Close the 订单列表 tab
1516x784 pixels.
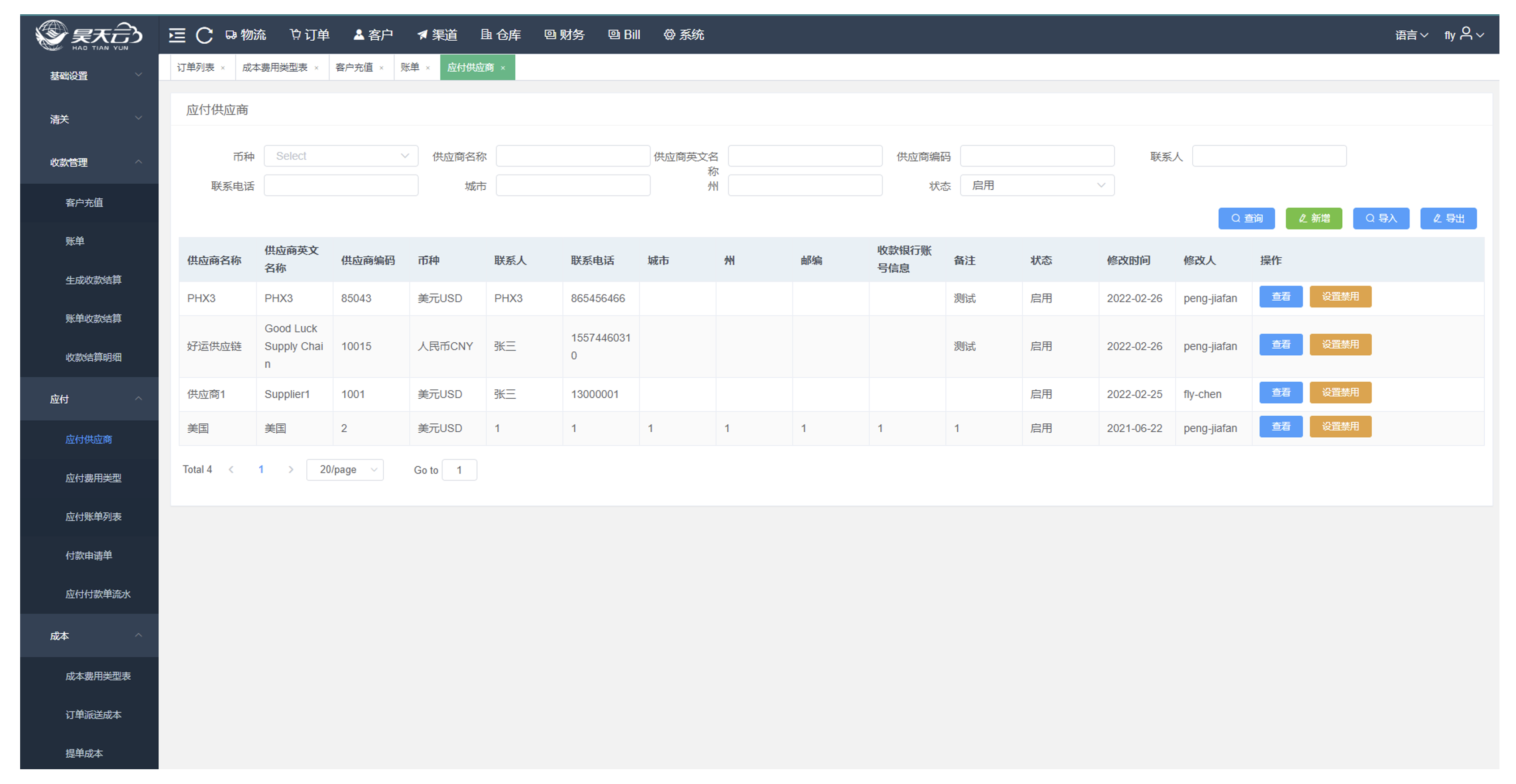tap(223, 68)
